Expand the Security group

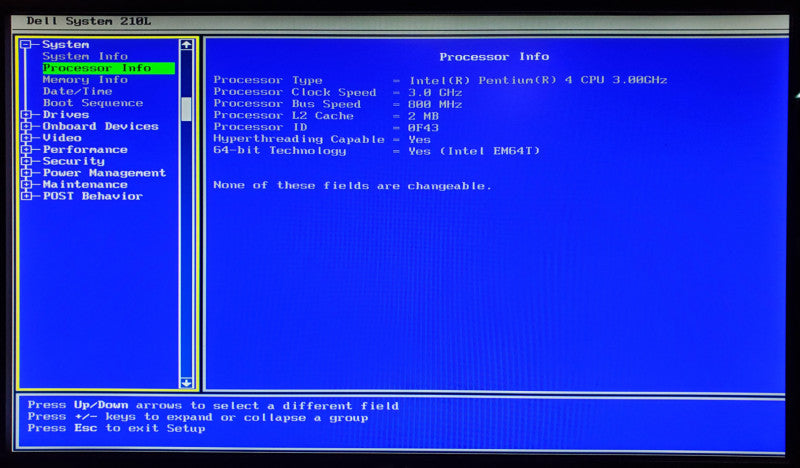coord(27,161)
